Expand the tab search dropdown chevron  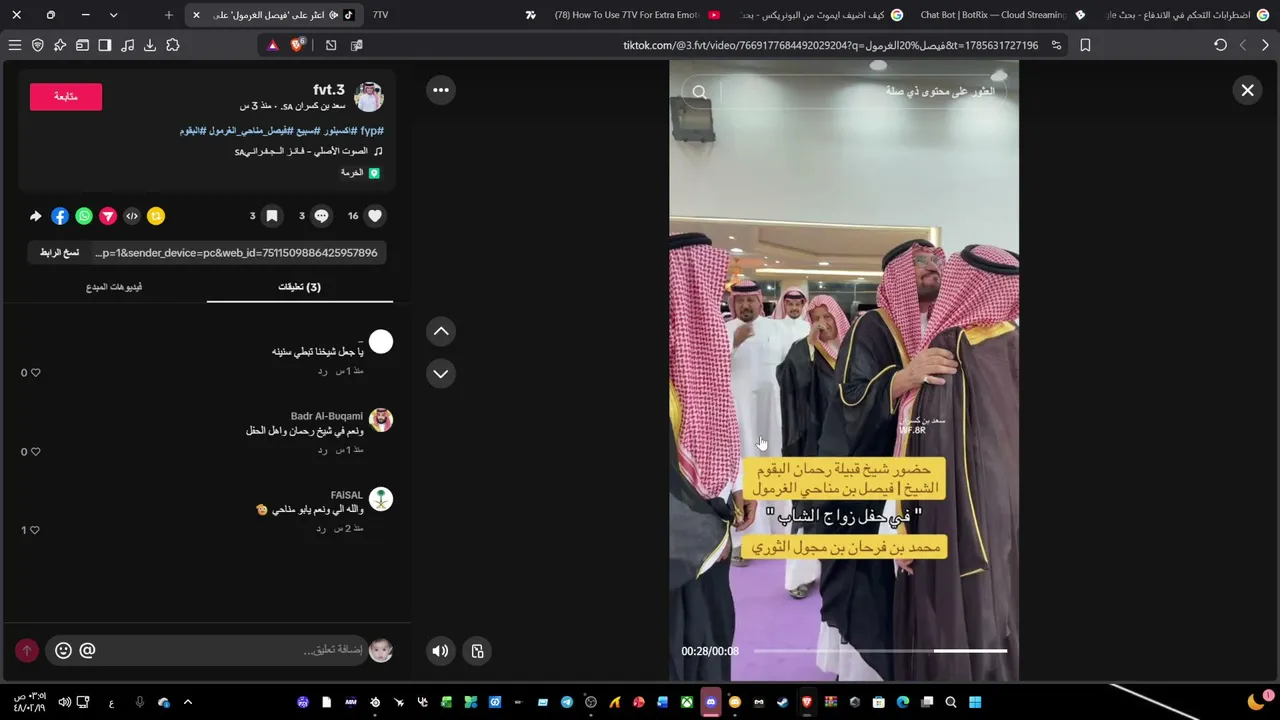coord(113,15)
